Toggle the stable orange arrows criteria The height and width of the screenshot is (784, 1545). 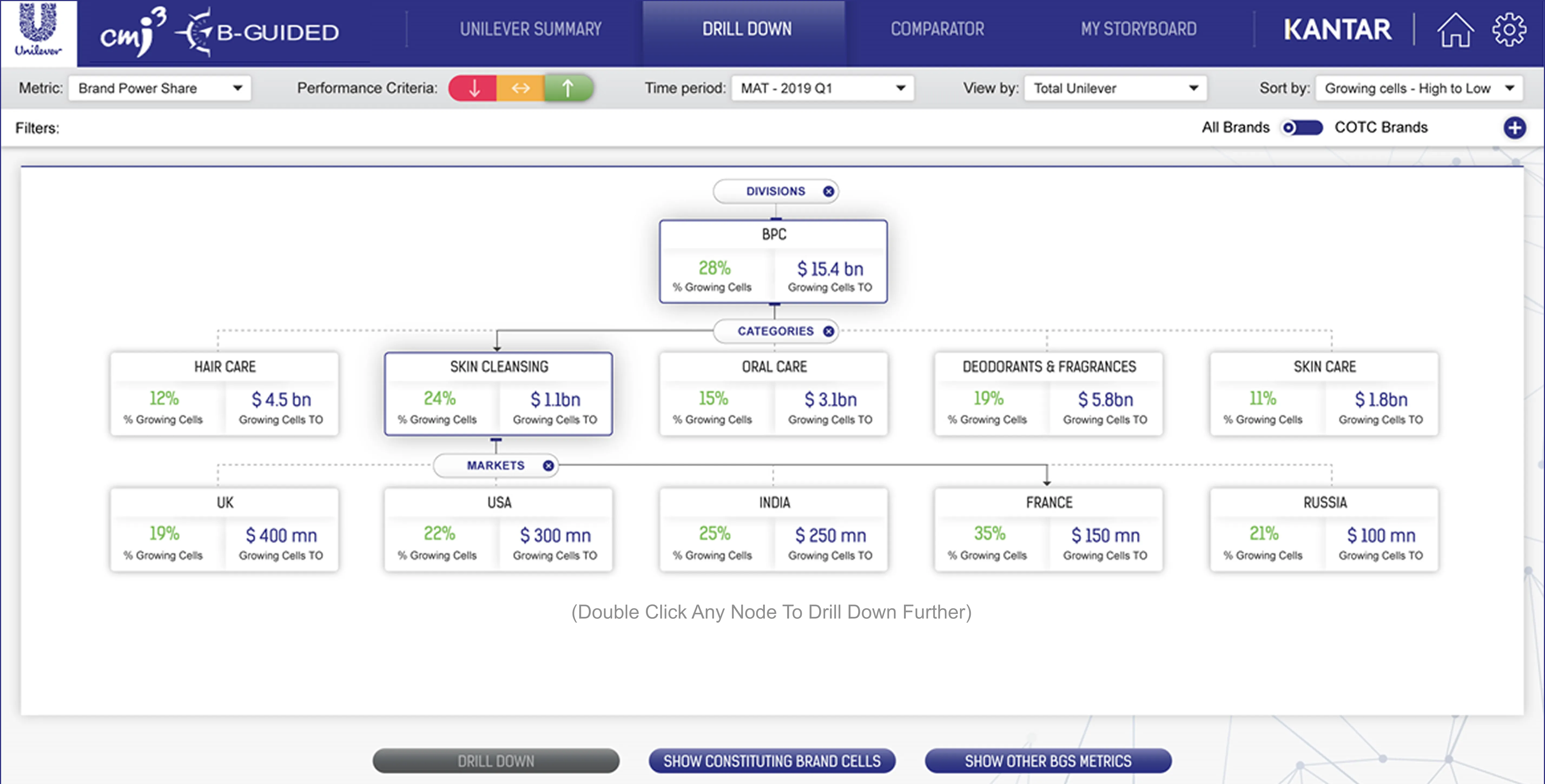pyautogui.click(x=521, y=88)
